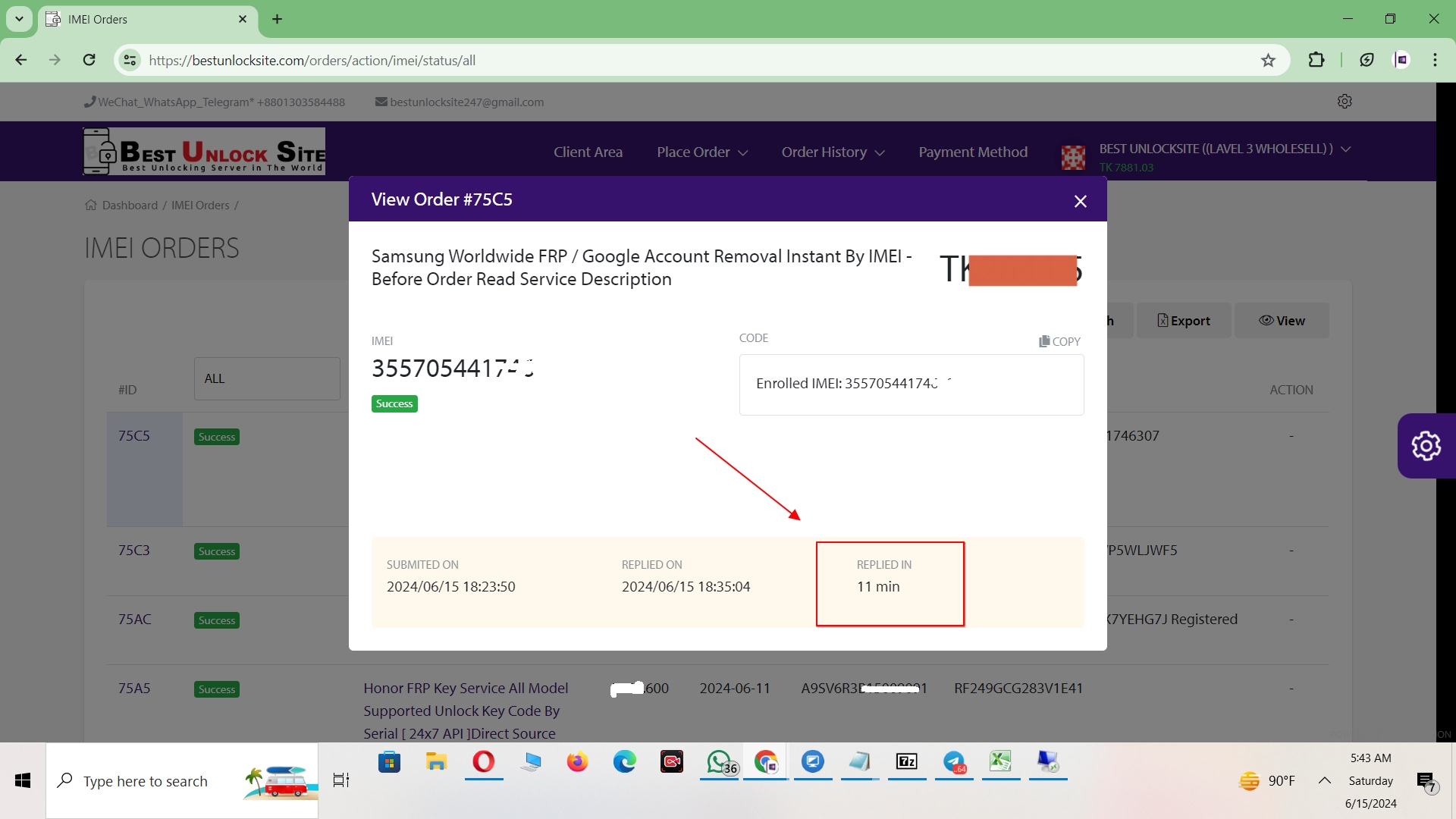The image size is (1456, 819).
Task: Click the site info icon in address bar
Action: [130, 61]
